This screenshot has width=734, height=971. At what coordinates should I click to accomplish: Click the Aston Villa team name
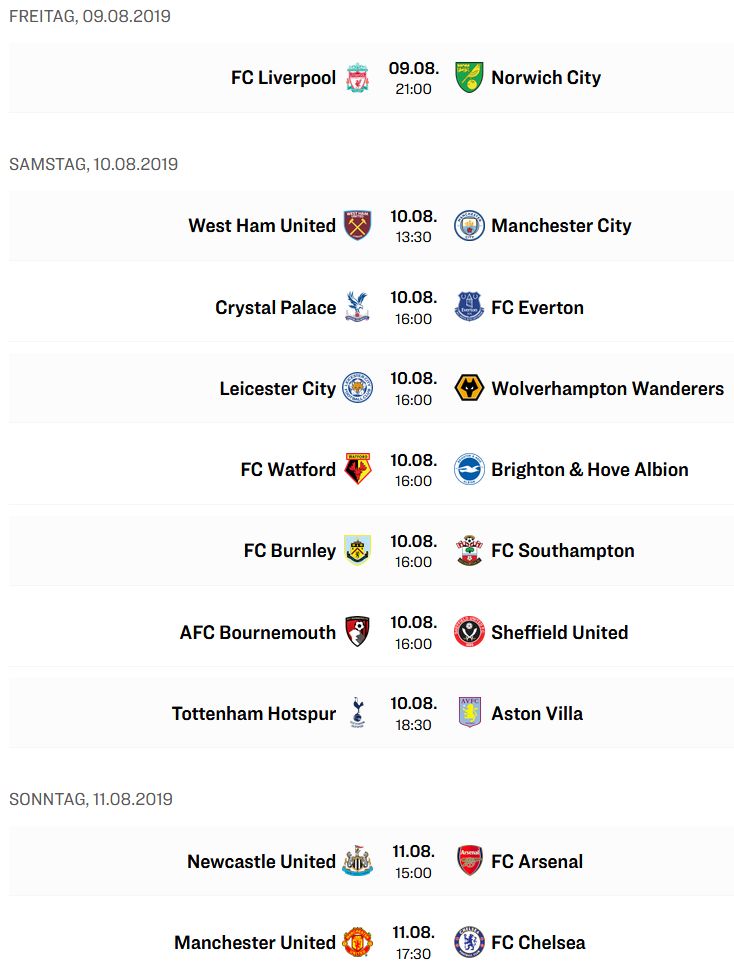coord(537,713)
